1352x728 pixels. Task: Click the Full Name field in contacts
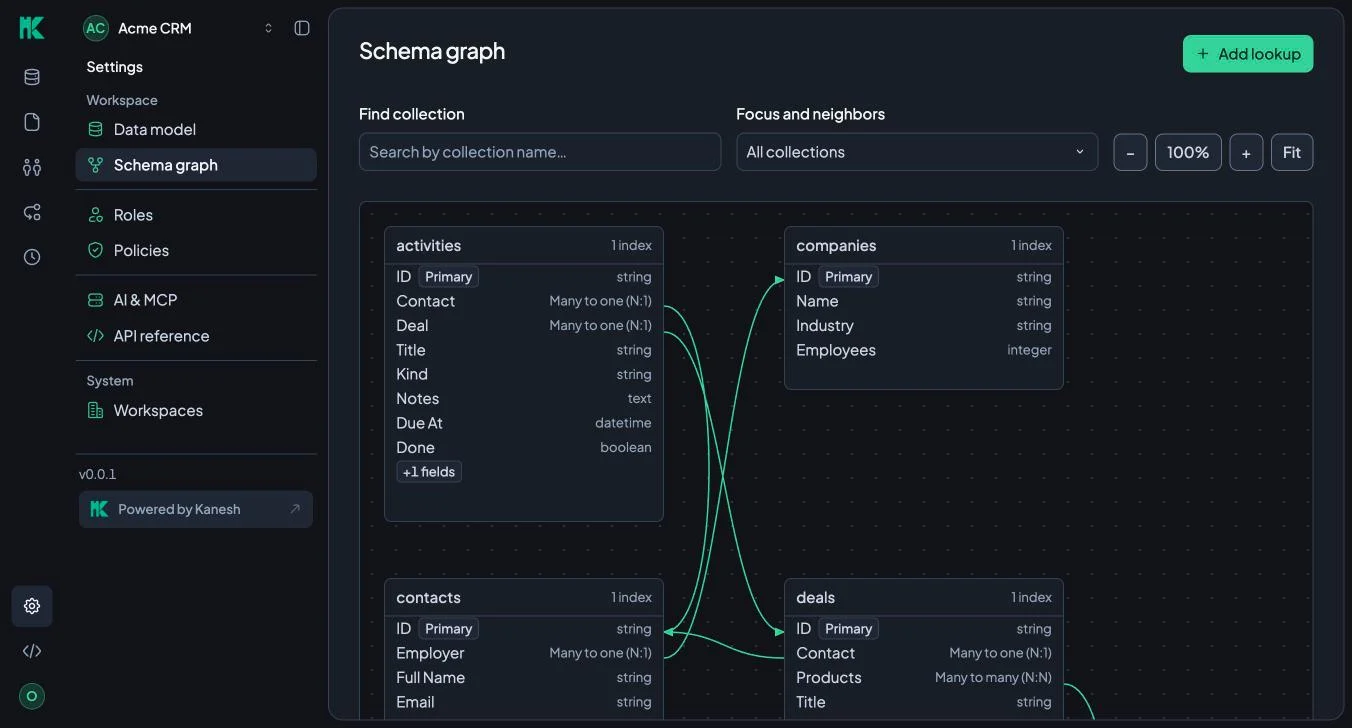(524, 678)
